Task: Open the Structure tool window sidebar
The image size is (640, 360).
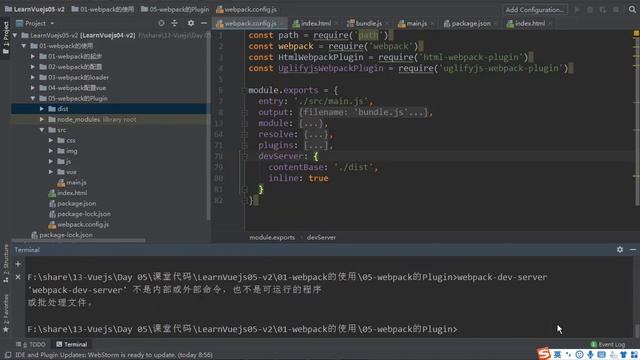Action: pos(6,263)
